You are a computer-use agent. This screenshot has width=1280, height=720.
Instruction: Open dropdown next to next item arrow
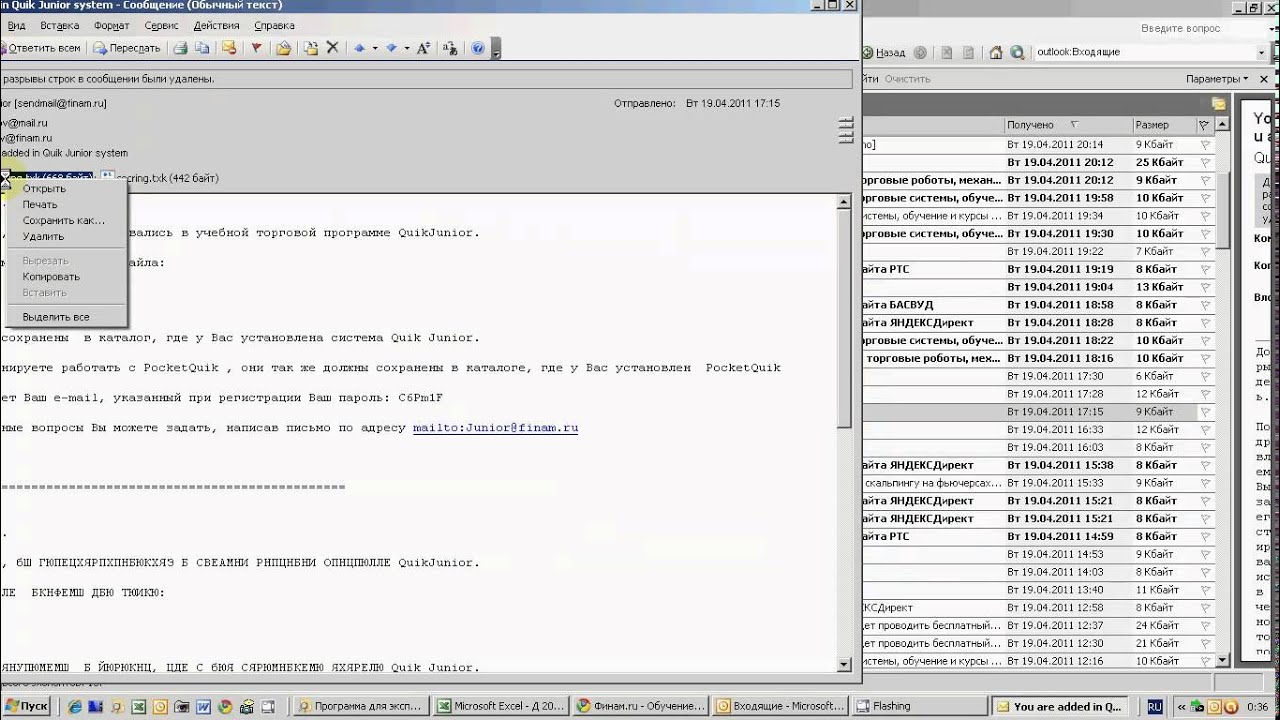(407, 48)
